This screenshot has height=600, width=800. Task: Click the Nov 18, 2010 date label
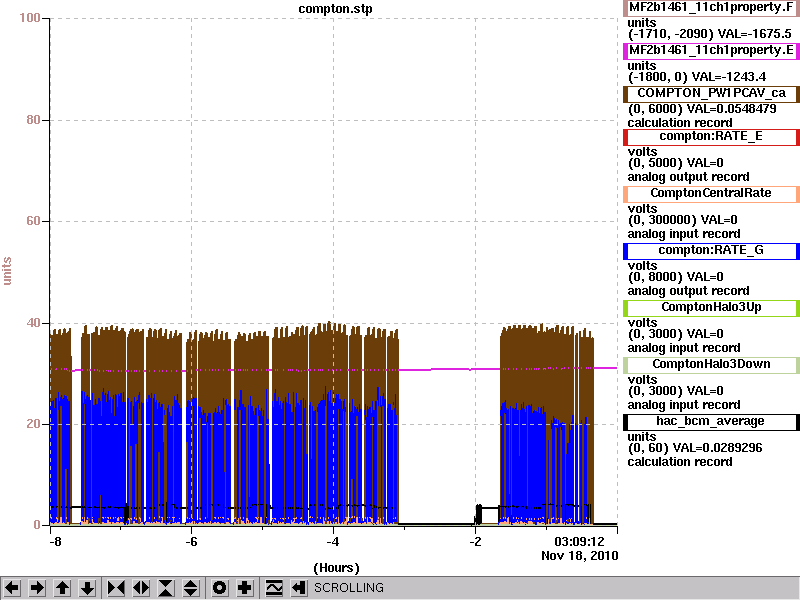[580, 556]
